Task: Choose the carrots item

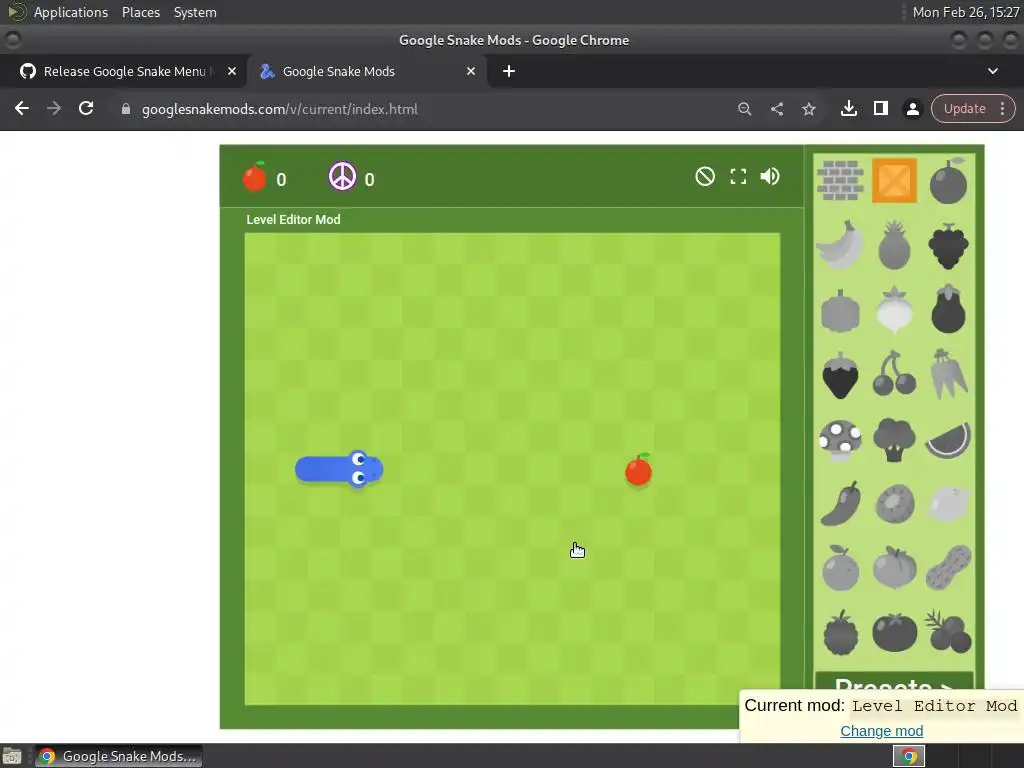Action: [948, 374]
